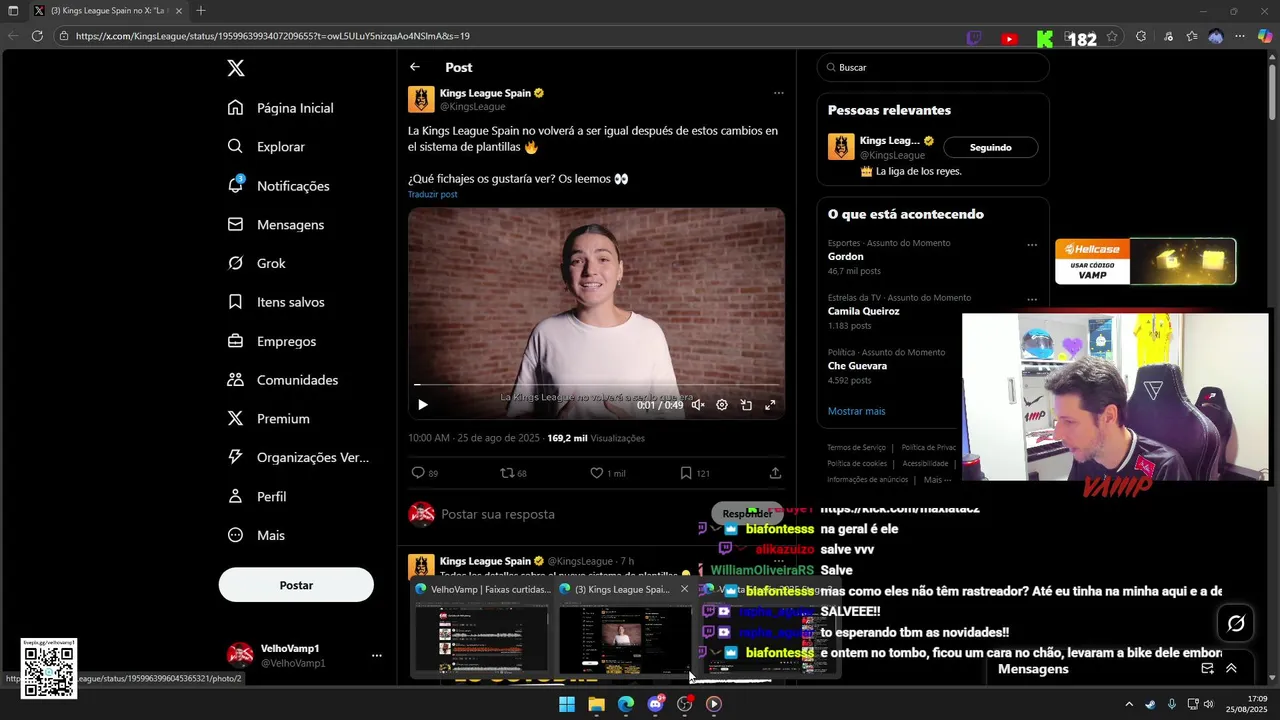Image resolution: width=1280 pixels, height=720 pixels.
Task: Open more options for Gordon trend
Action: pyautogui.click(x=1032, y=244)
